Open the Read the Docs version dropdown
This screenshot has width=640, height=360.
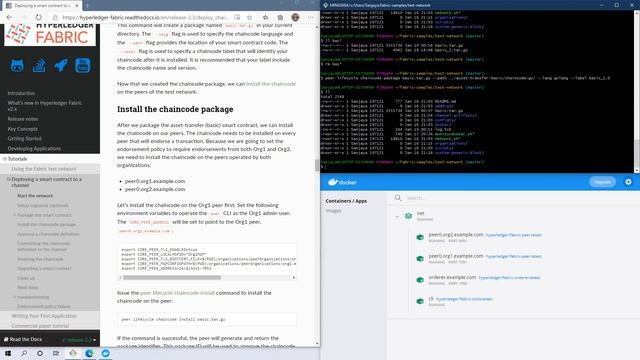click(x=79, y=340)
